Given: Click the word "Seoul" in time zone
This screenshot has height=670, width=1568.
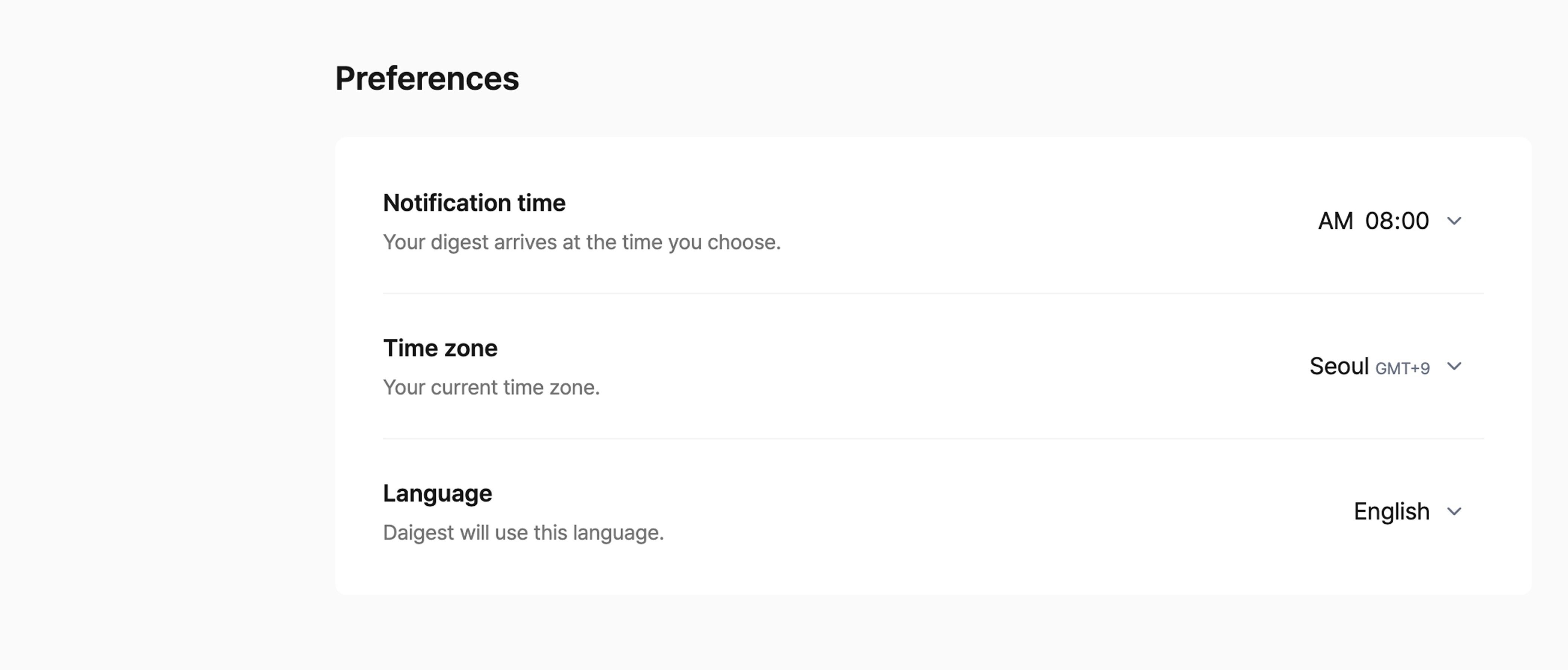Looking at the screenshot, I should (x=1339, y=366).
